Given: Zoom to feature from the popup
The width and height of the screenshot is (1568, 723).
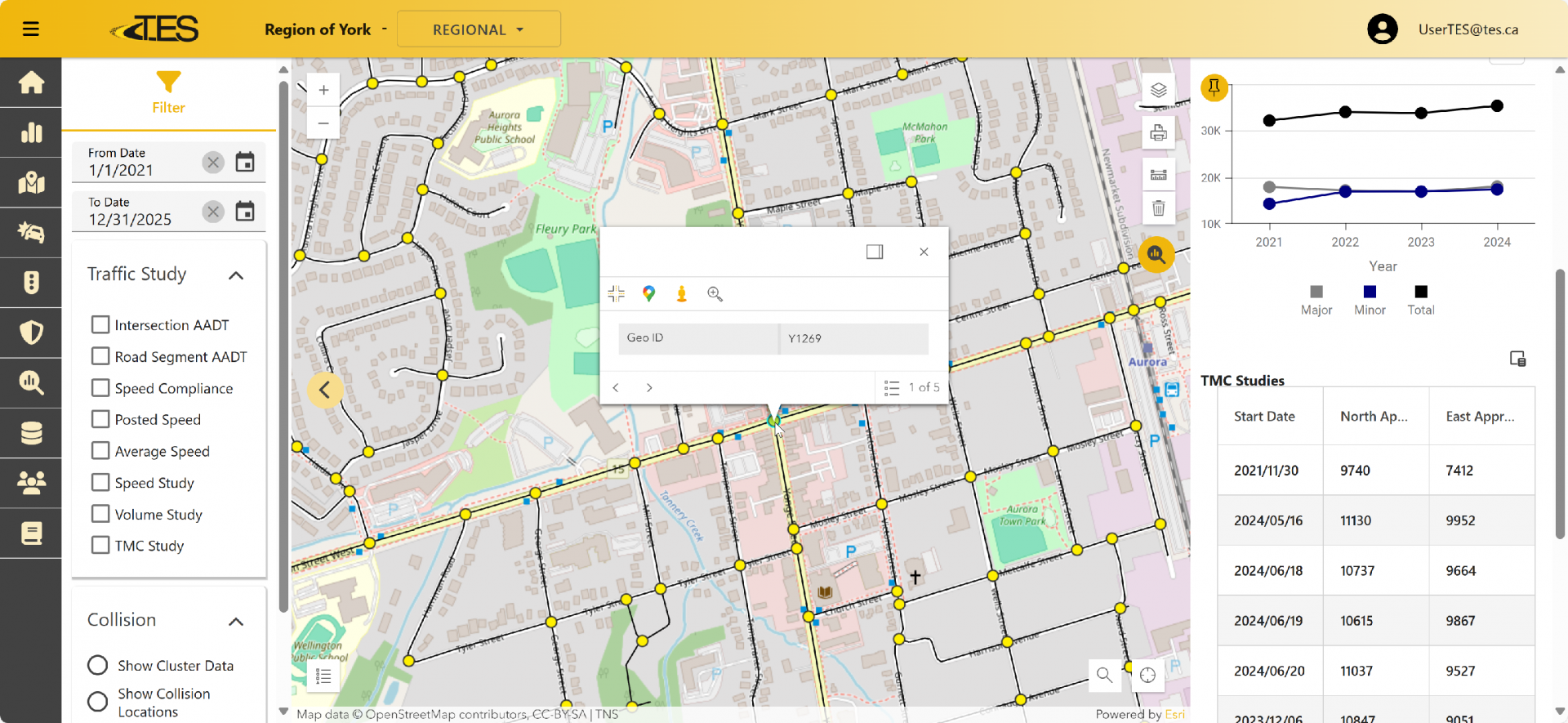Looking at the screenshot, I should 715,294.
